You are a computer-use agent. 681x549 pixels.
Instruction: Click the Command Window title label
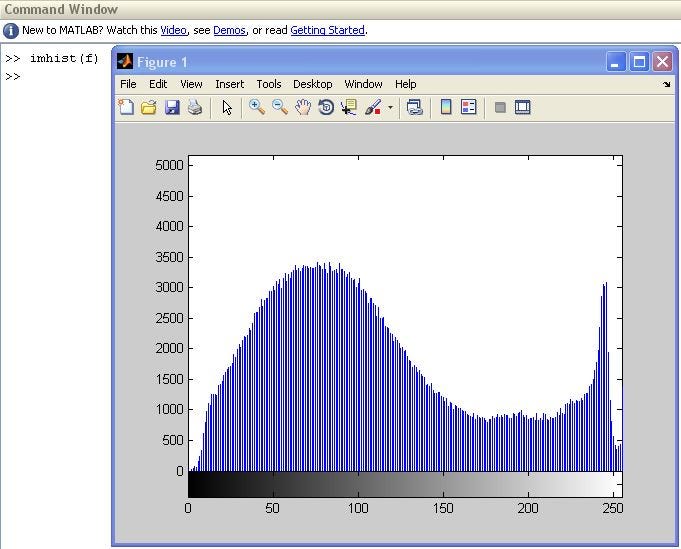(x=61, y=9)
